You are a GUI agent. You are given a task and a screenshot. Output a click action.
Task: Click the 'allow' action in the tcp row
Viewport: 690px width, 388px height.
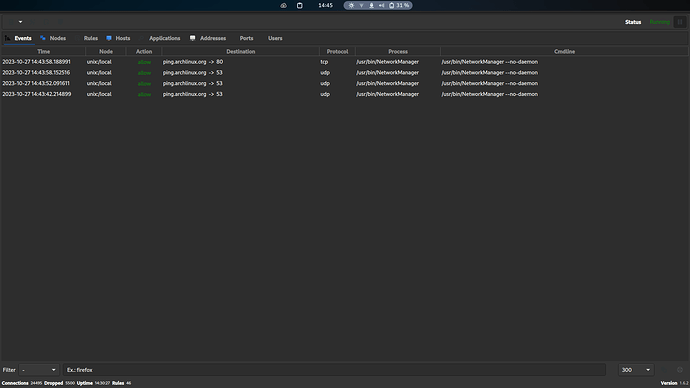144,62
